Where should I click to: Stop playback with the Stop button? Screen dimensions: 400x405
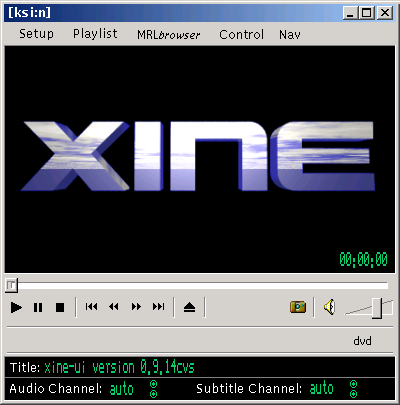(60, 307)
